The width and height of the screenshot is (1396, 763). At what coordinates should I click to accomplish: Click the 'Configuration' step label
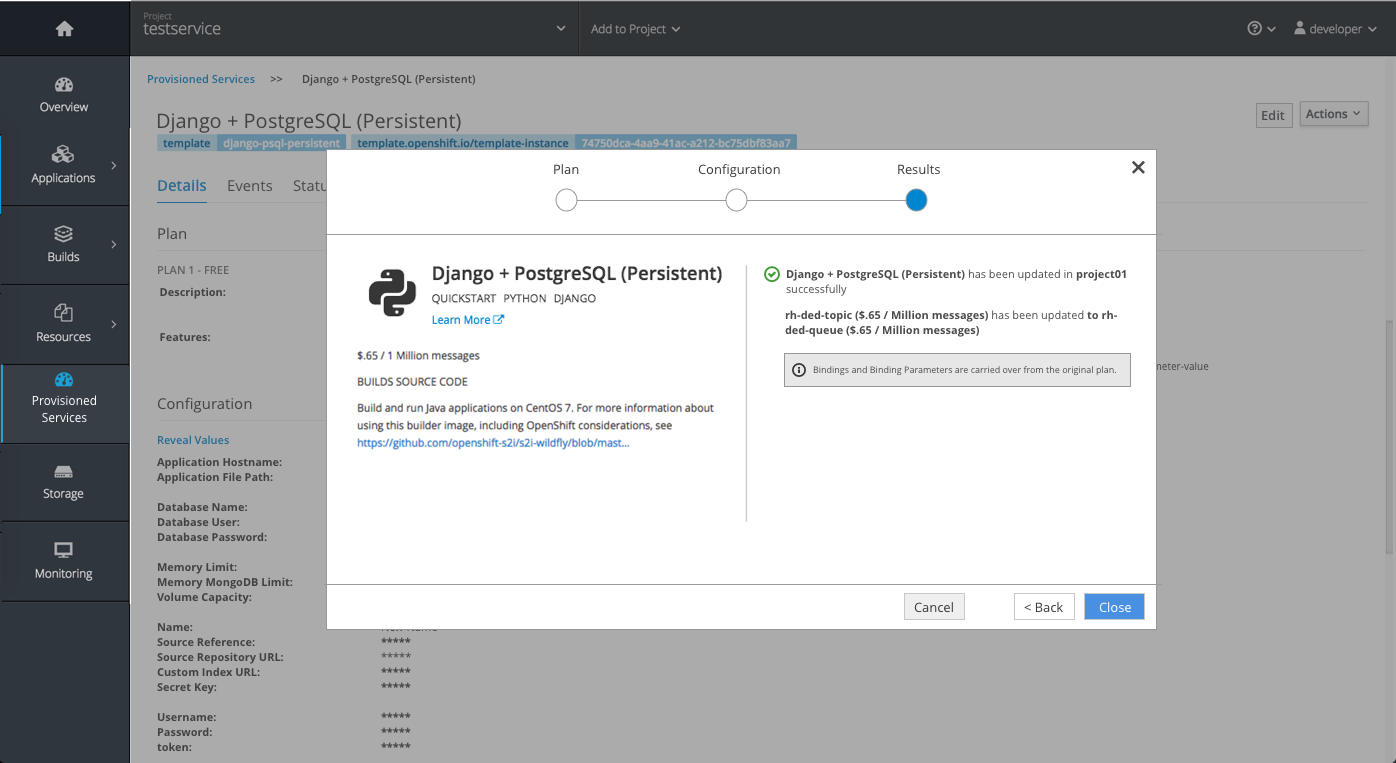click(x=739, y=170)
